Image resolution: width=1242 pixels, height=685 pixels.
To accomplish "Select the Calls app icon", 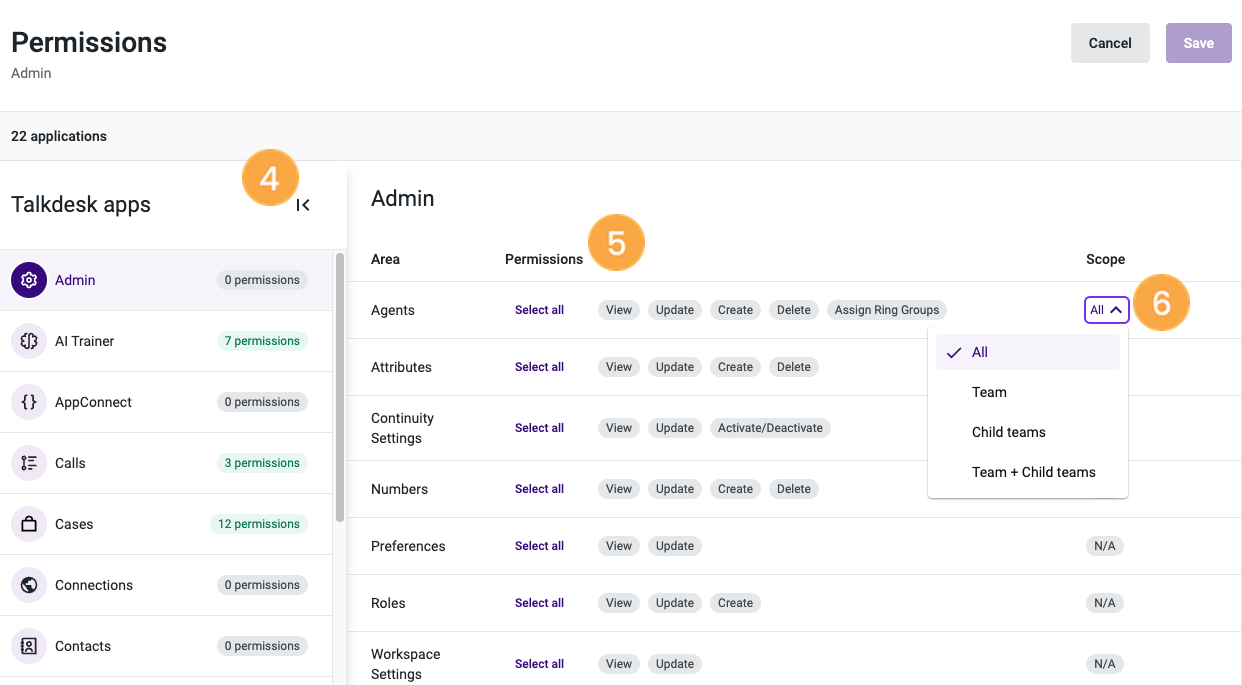I will pyautogui.click(x=29, y=463).
